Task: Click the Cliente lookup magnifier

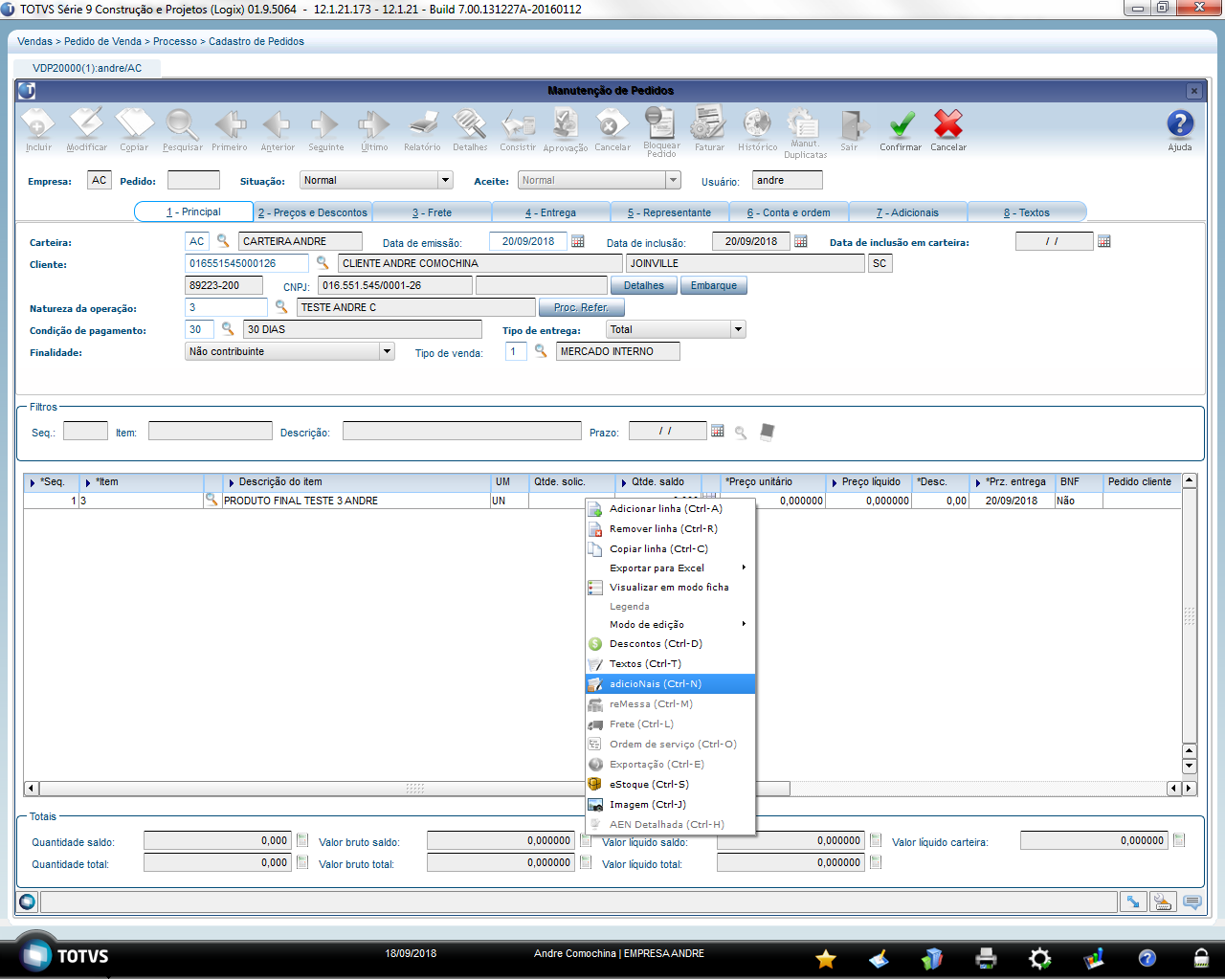Action: [x=323, y=263]
